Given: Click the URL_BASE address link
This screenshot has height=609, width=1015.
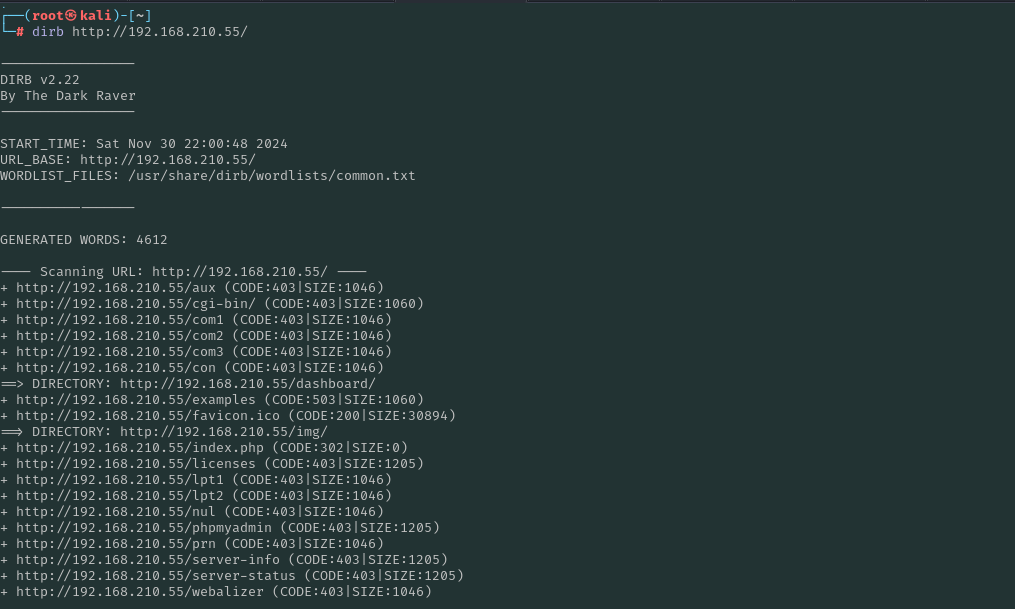Looking at the screenshot, I should pos(168,160).
